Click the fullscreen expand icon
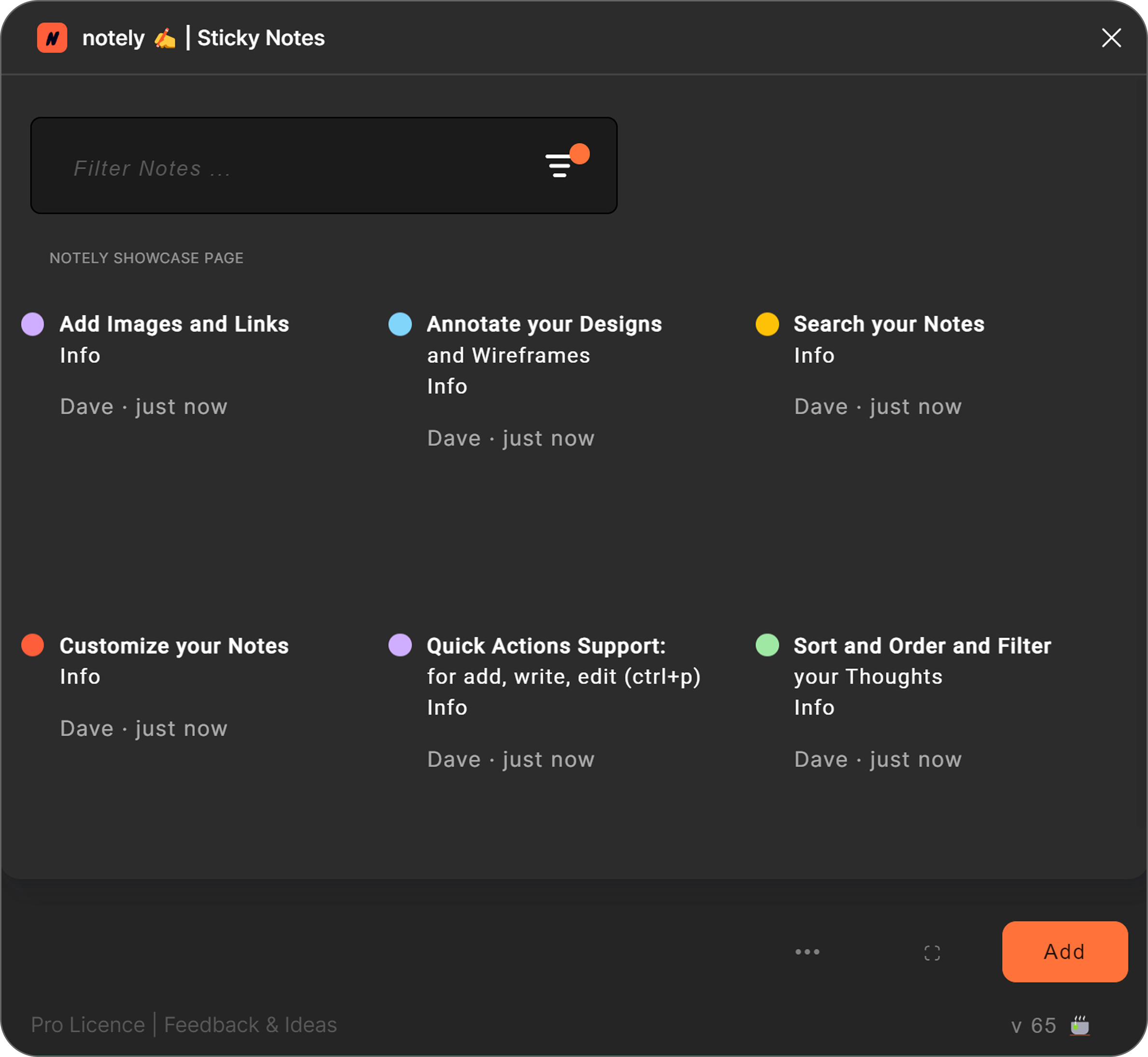The image size is (1148, 1057). tap(932, 953)
